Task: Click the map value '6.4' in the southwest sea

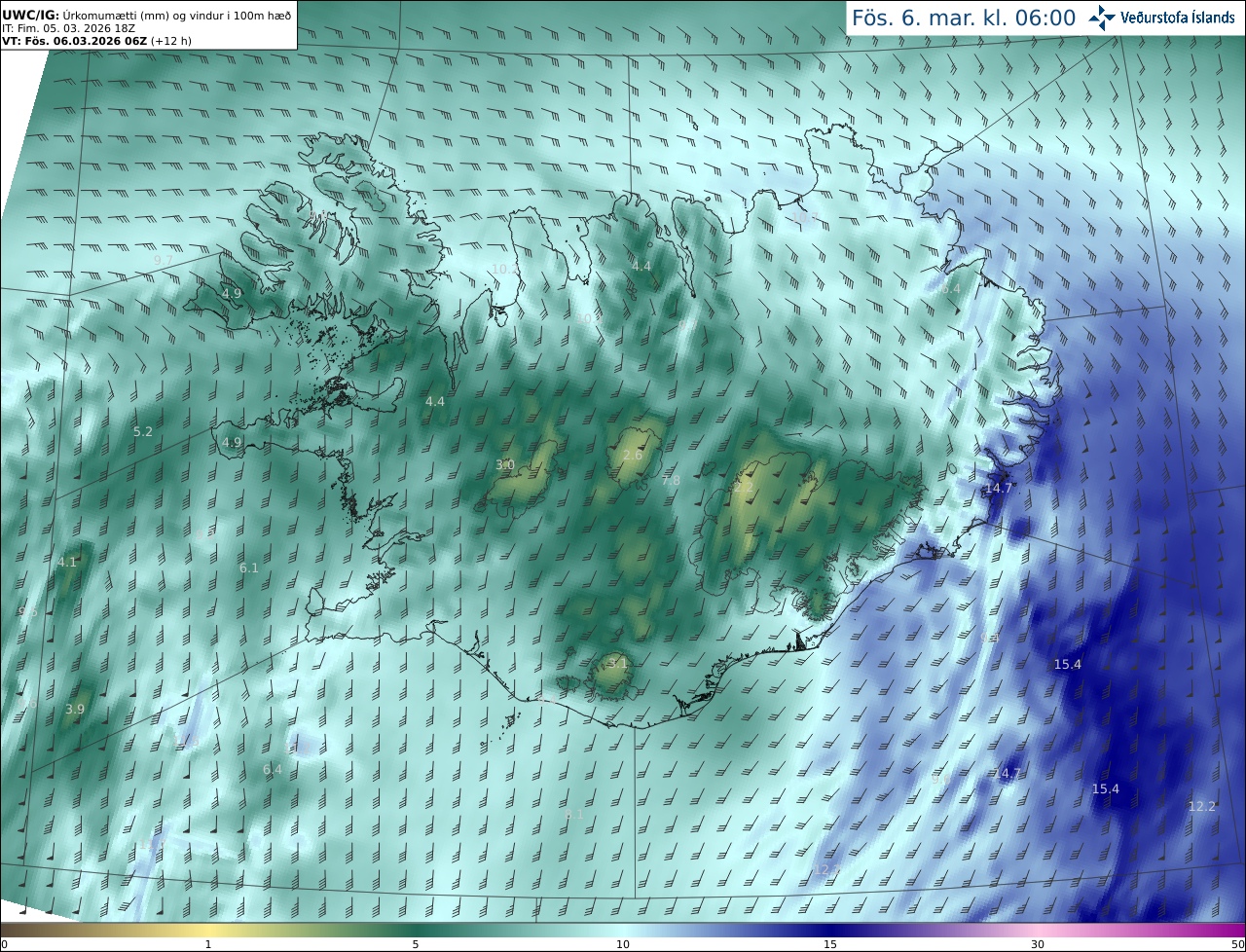Action: 273,769
